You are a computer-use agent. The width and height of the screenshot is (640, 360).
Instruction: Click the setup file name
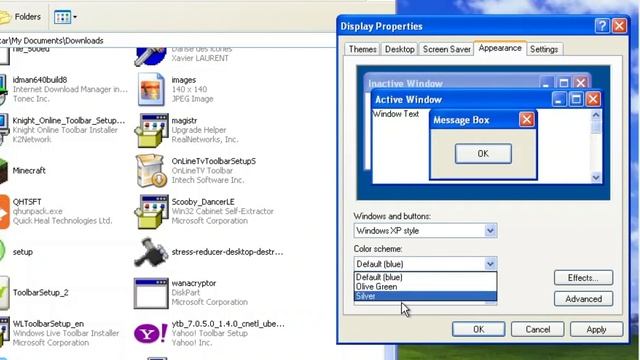(22, 252)
